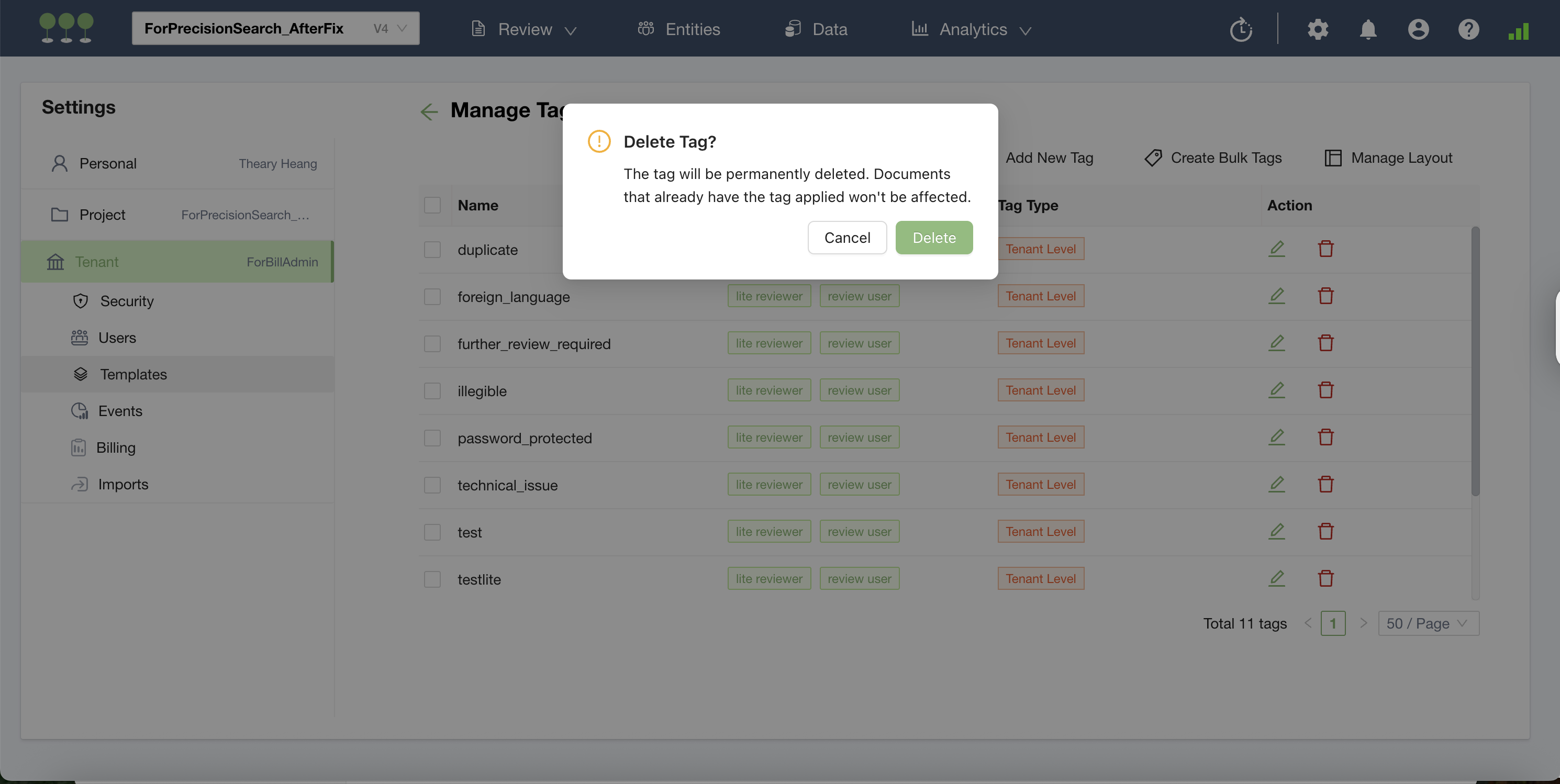The height and width of the screenshot is (784, 1560).
Task: Select the technical_issue row checkbox
Action: tap(432, 485)
